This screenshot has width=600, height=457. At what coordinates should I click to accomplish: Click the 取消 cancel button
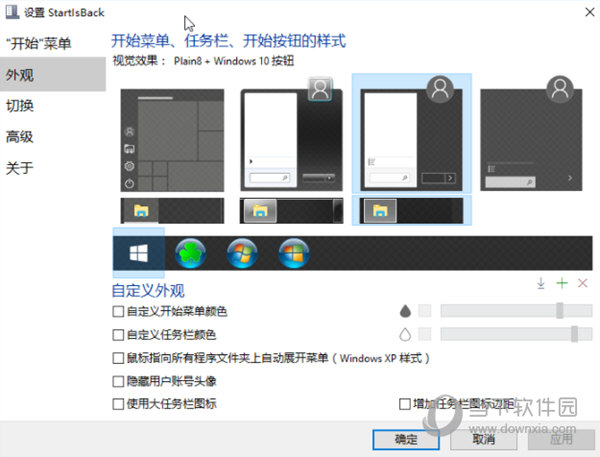(x=484, y=439)
